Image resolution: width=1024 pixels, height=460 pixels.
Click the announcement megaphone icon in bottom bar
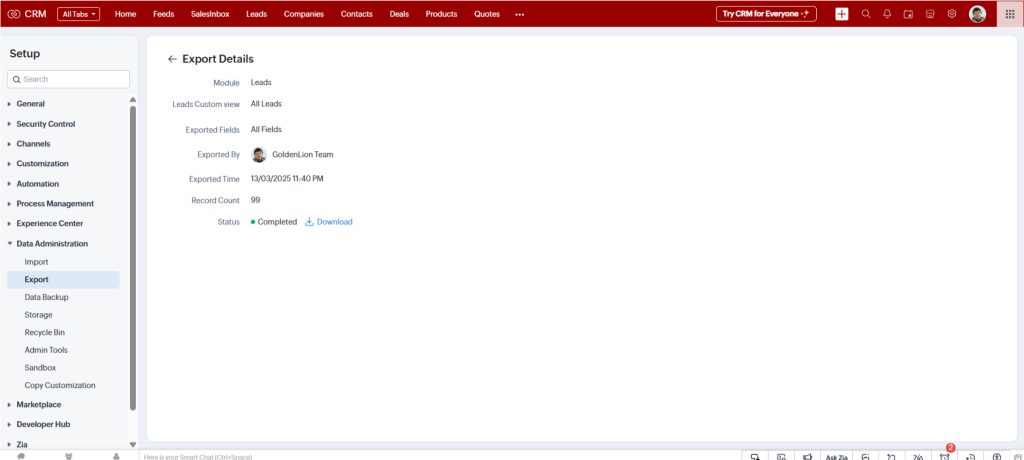[x=808, y=457]
